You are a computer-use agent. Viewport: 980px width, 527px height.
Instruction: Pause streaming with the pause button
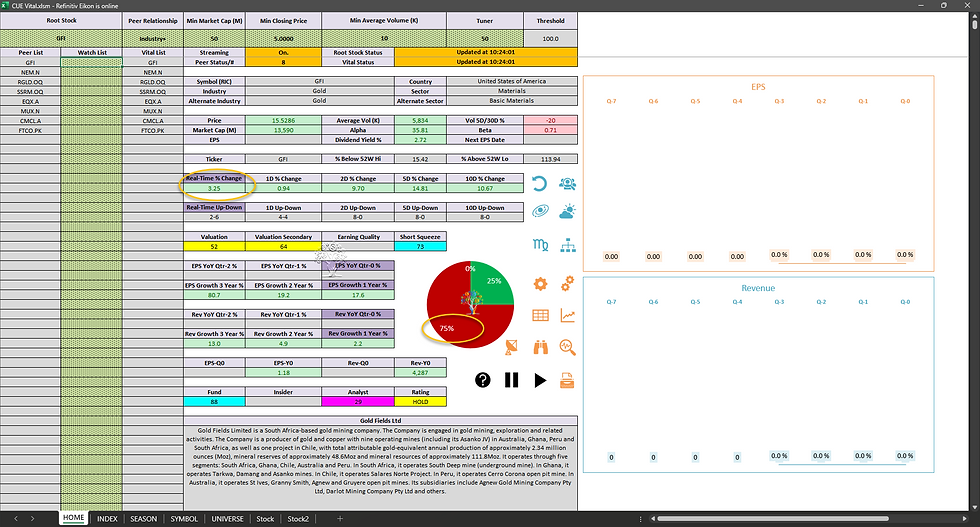(511, 379)
